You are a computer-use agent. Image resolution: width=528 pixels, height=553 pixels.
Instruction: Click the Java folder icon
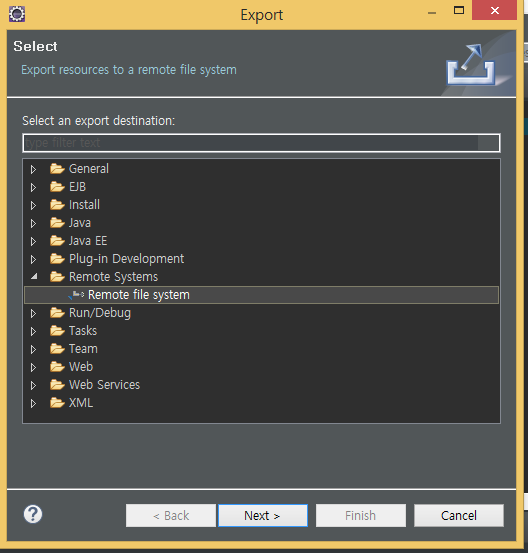[x=57, y=223]
